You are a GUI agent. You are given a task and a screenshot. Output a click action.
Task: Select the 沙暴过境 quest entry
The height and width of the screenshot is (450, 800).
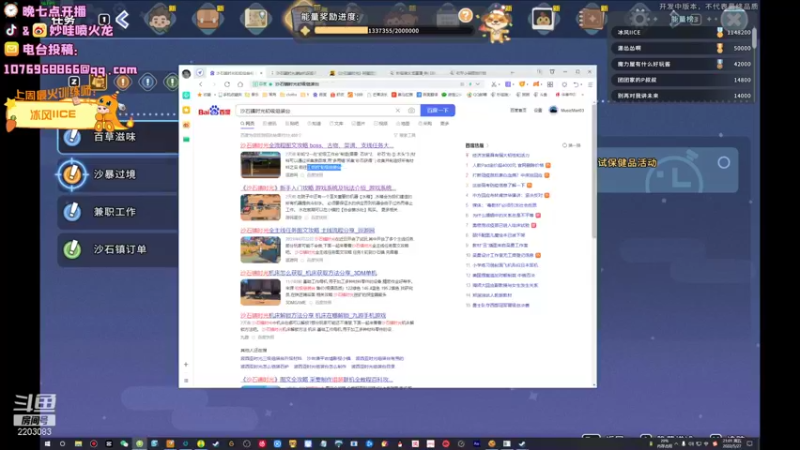pos(117,174)
